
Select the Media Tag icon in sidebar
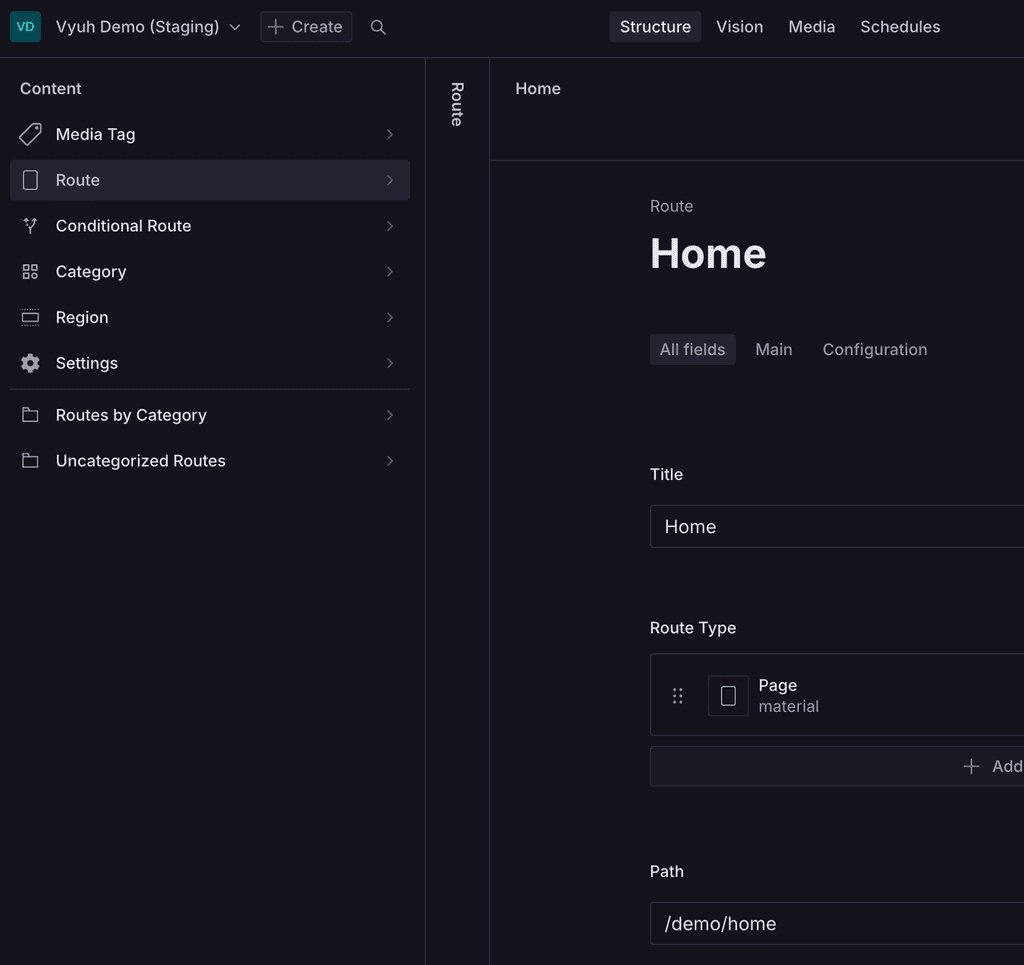tap(30, 133)
